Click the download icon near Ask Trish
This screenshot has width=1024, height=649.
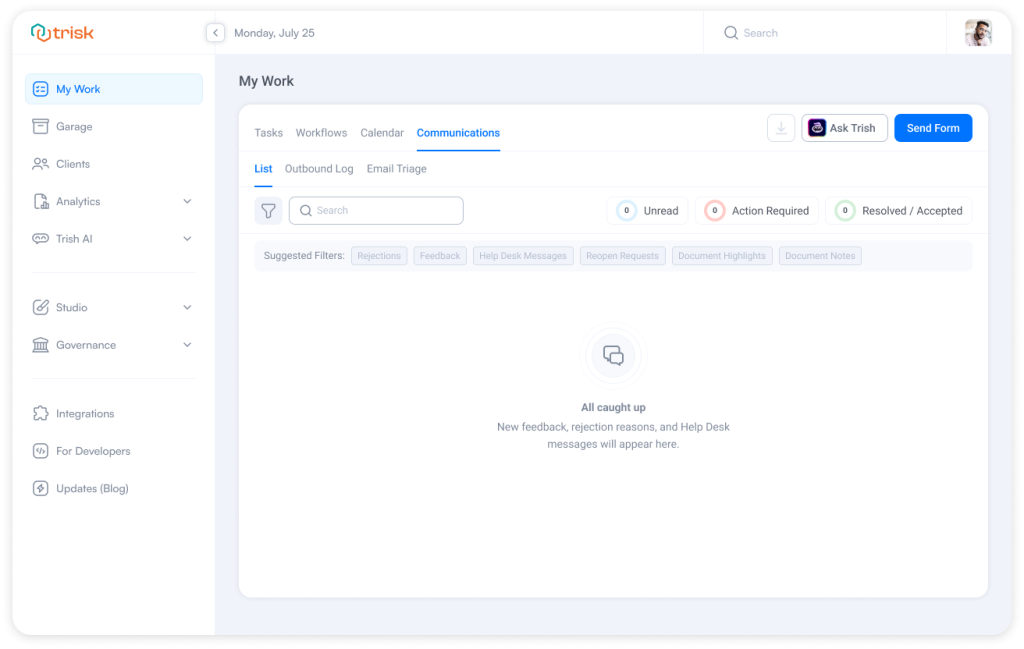tap(781, 128)
